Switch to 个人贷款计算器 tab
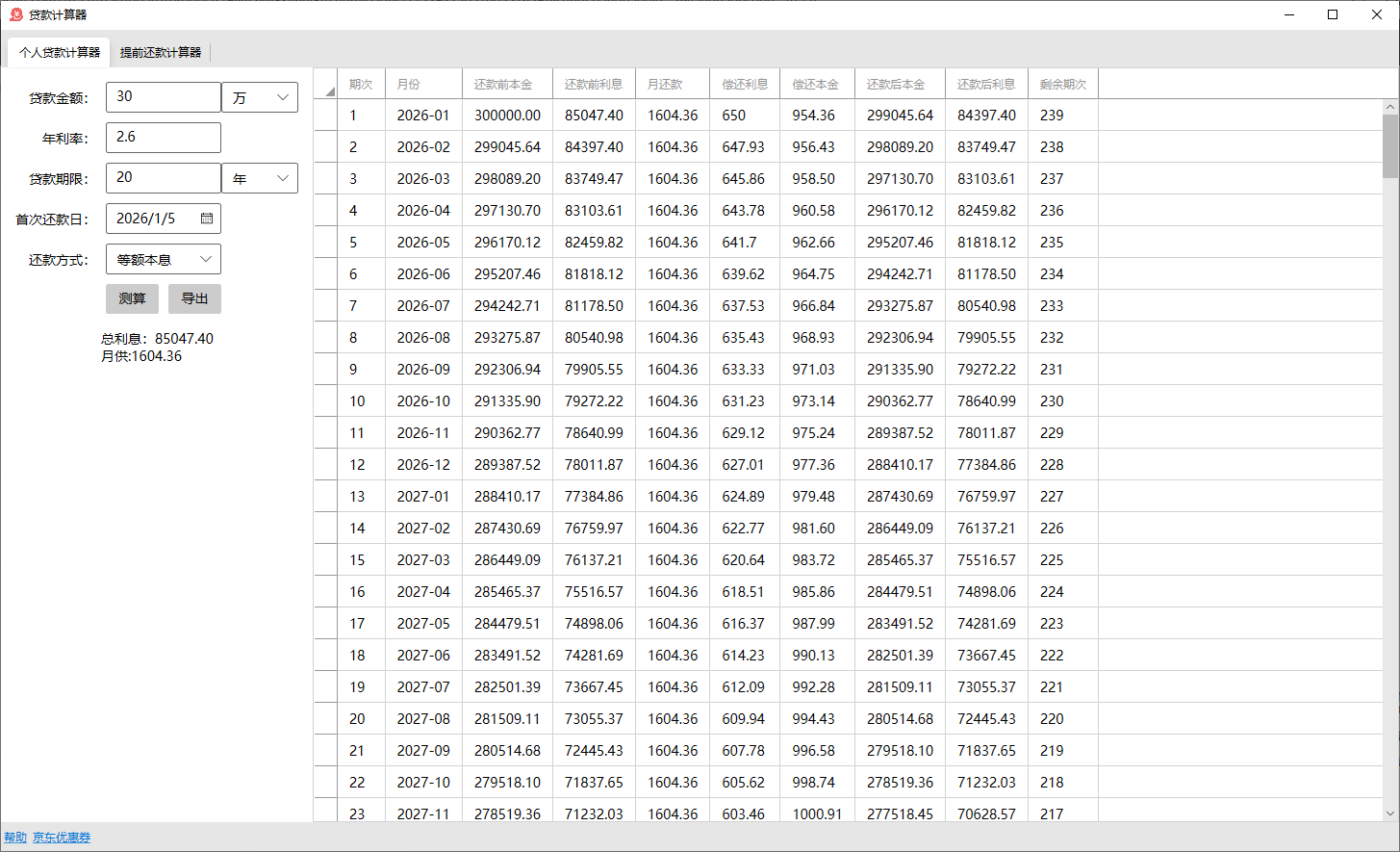The image size is (1400, 852). pos(60,52)
